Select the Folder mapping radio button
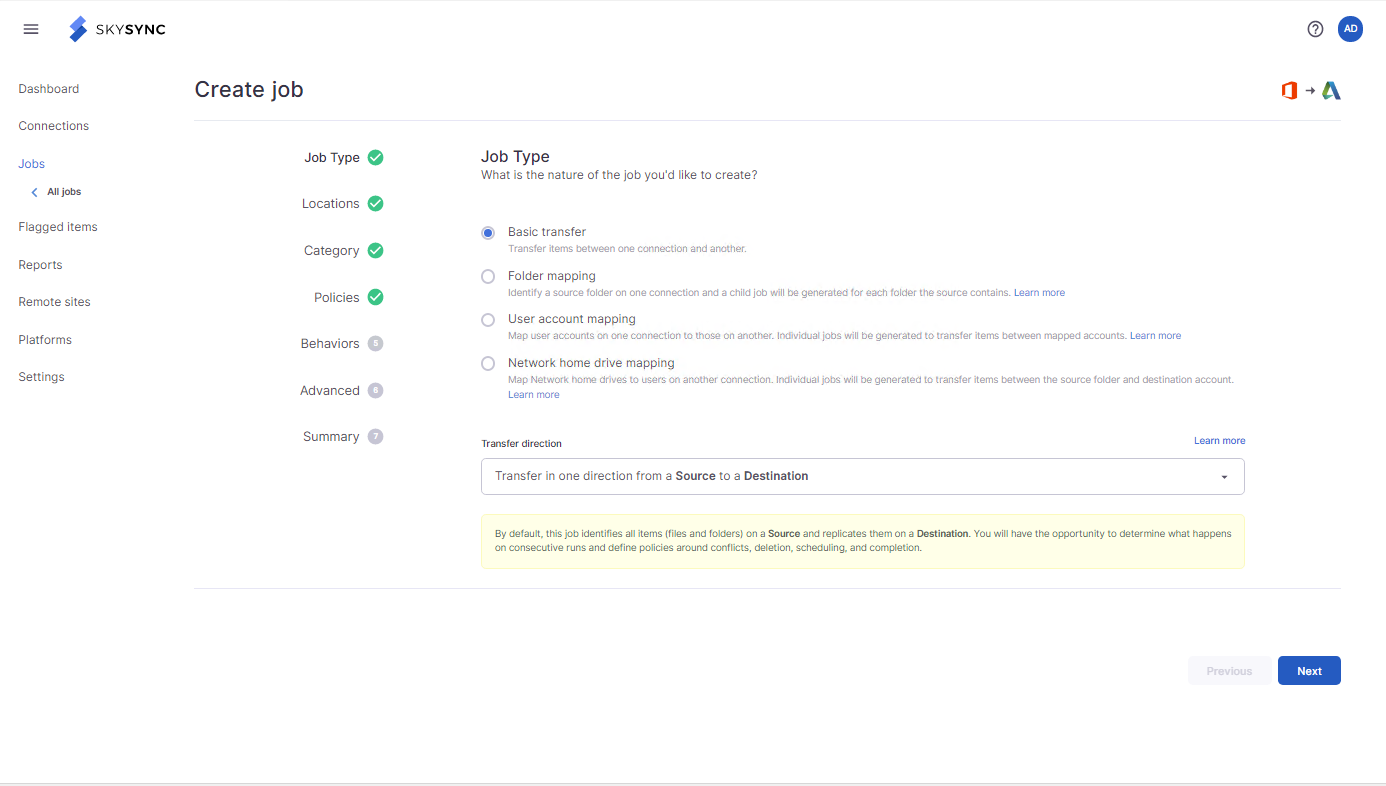 (488, 277)
